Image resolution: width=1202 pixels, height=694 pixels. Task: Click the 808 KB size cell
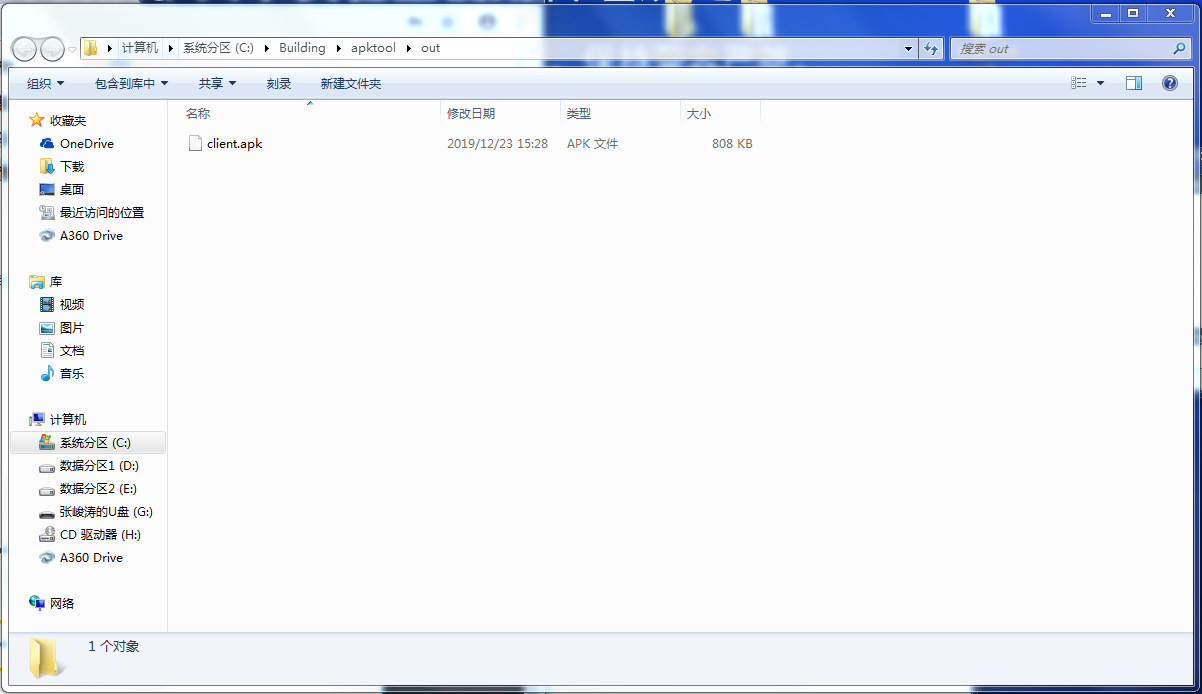[732, 144]
